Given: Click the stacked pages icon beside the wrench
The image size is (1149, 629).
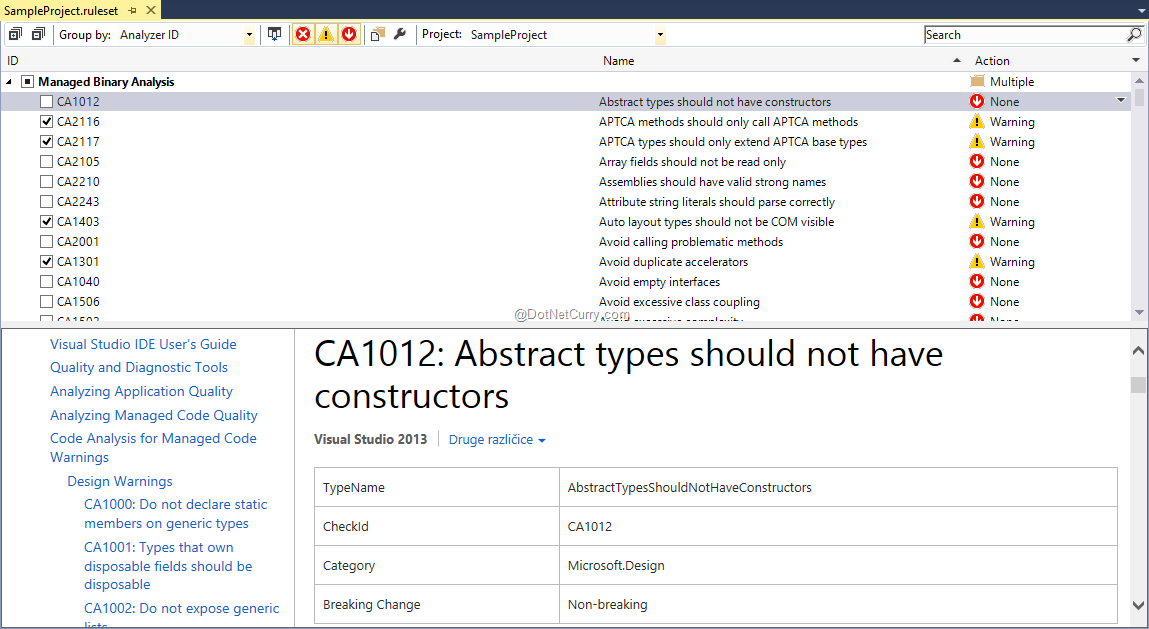Looking at the screenshot, I should pos(377,34).
